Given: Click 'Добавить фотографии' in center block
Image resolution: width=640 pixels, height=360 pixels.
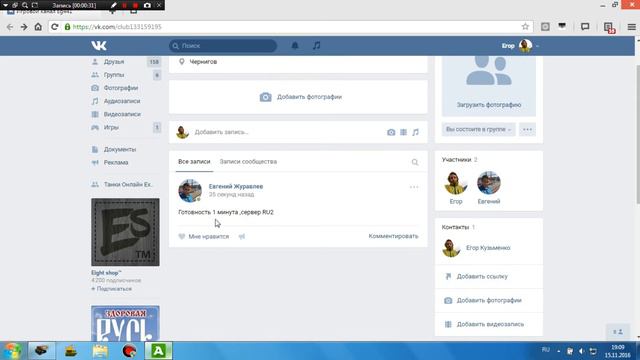Looking at the screenshot, I should (301, 97).
